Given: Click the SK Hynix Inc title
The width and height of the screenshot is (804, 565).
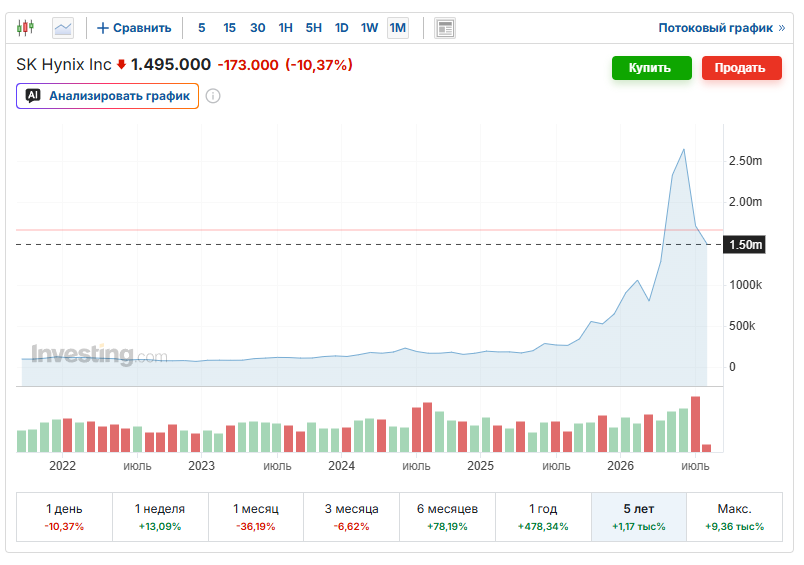Looking at the screenshot, I should coord(64,65).
